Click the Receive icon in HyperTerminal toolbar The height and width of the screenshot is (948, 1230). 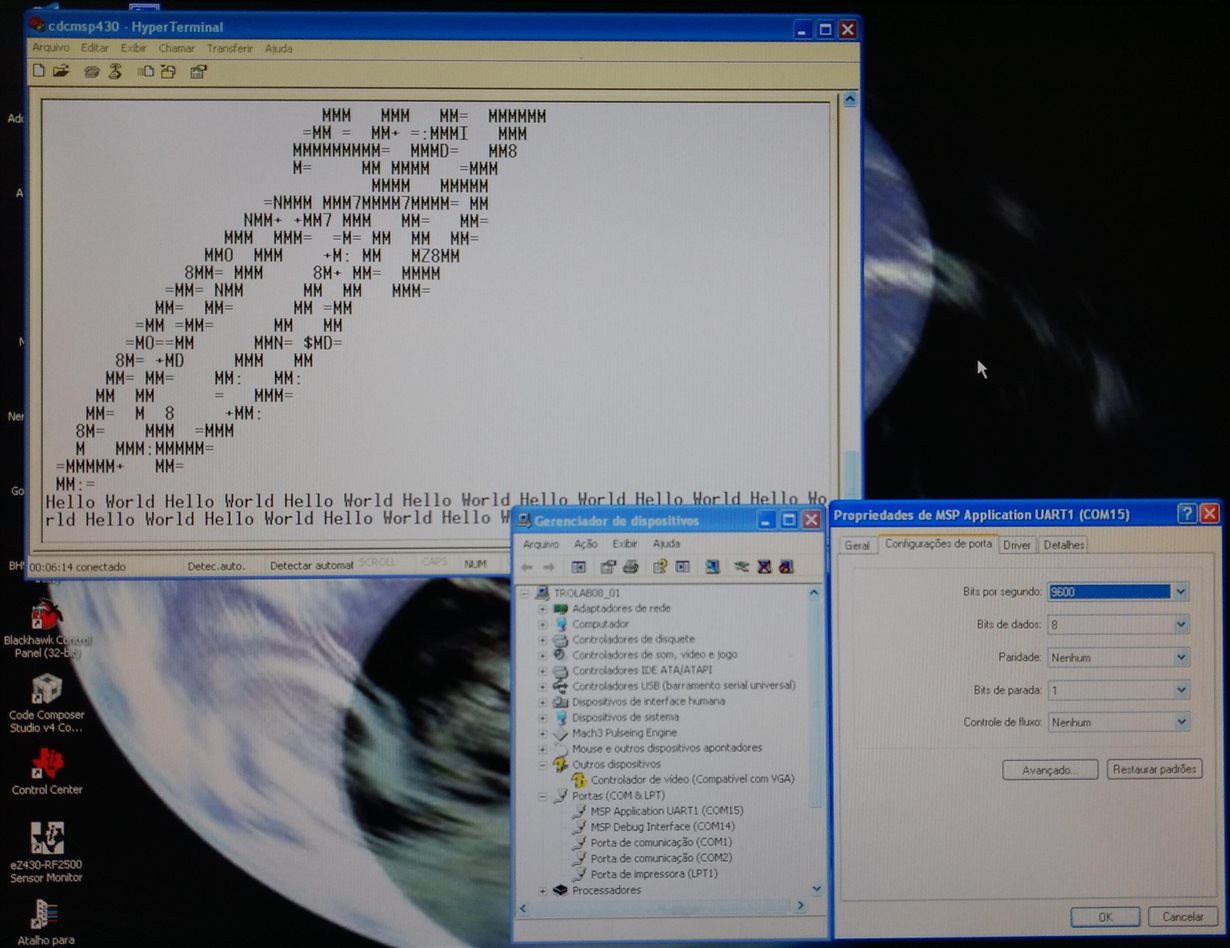click(168, 71)
